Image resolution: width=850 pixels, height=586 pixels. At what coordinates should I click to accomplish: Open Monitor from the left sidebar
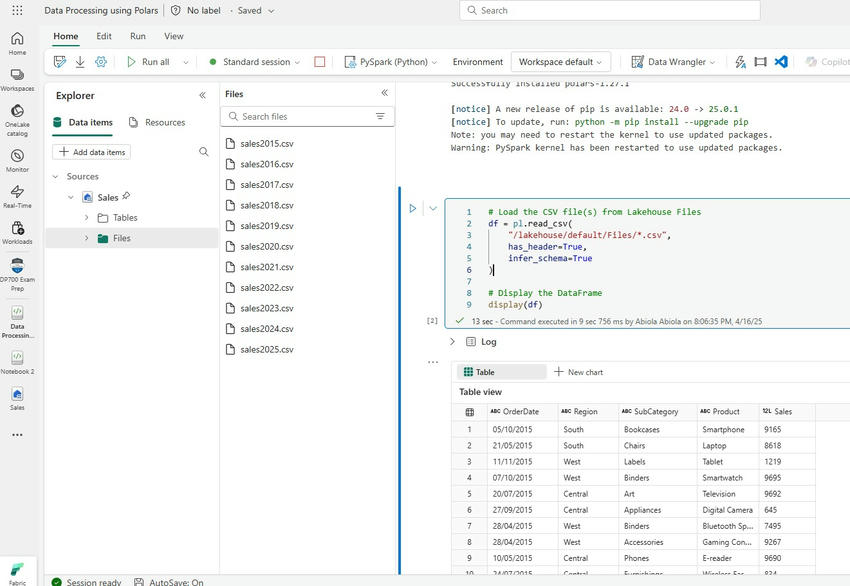16,157
